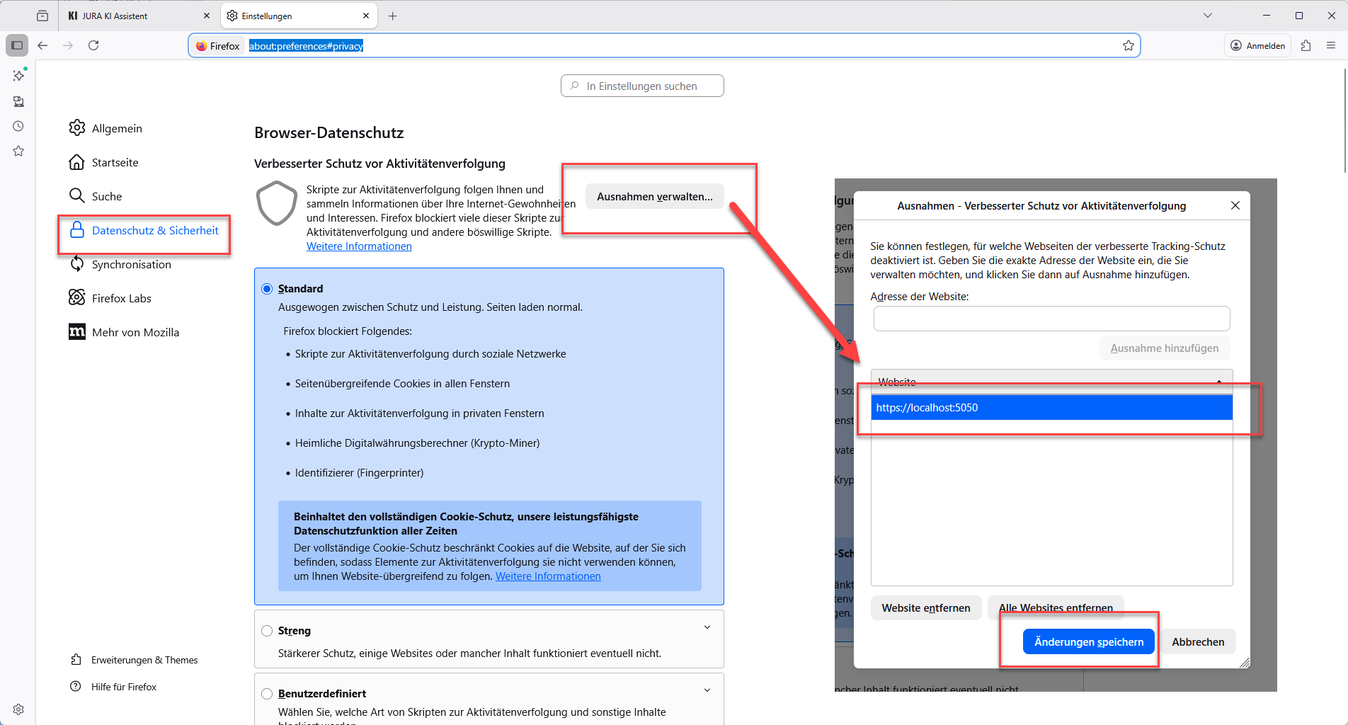Open bookmarks star in sidebar
Screen dimensions: 1348x725
pyautogui.click(x=18, y=151)
